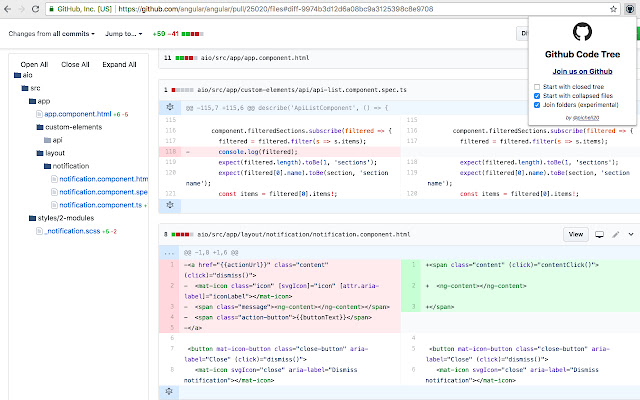Disable 'Join folders (experimental)' checkbox
Viewport: 640px width, 400px height.
(537, 104)
